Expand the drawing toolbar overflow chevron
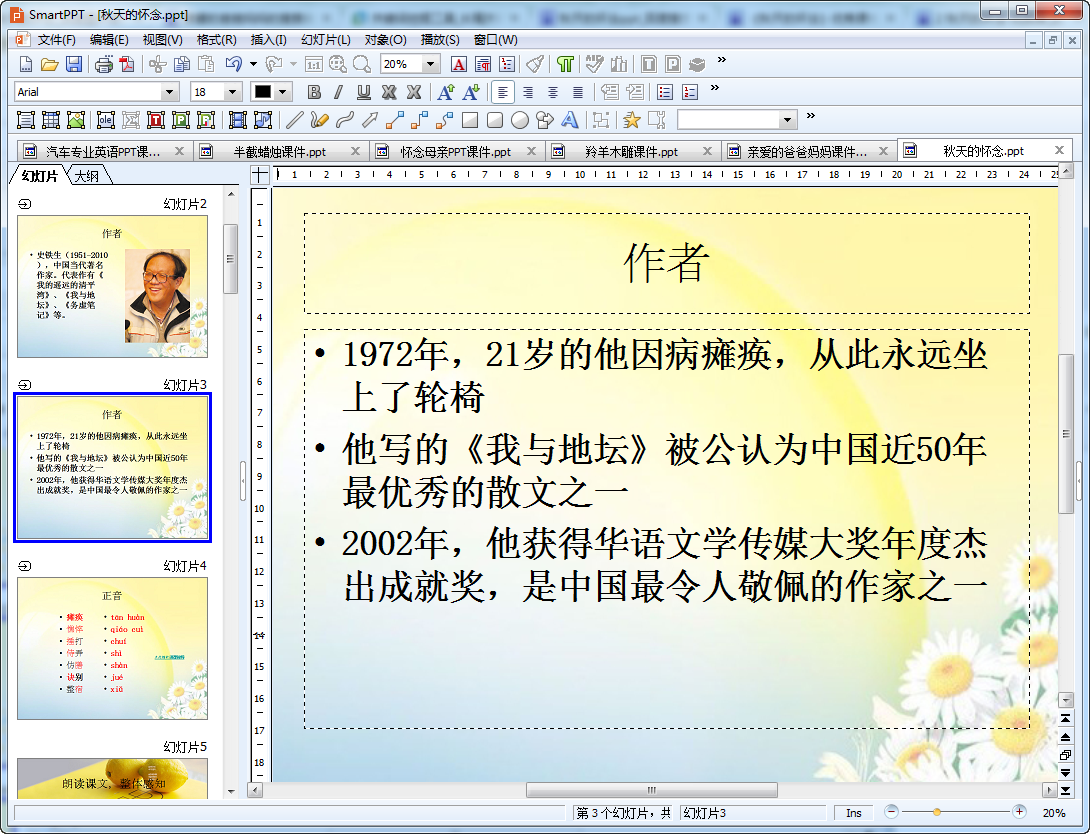1090x834 pixels. tap(811, 116)
